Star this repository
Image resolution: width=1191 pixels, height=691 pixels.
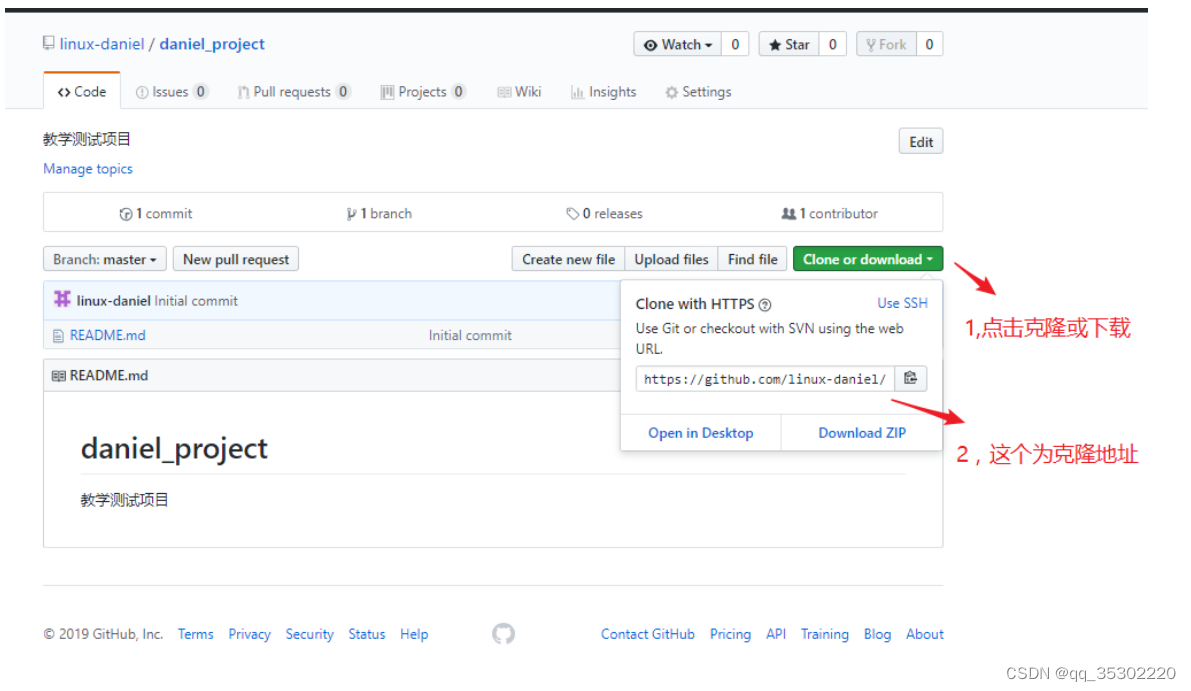788,45
